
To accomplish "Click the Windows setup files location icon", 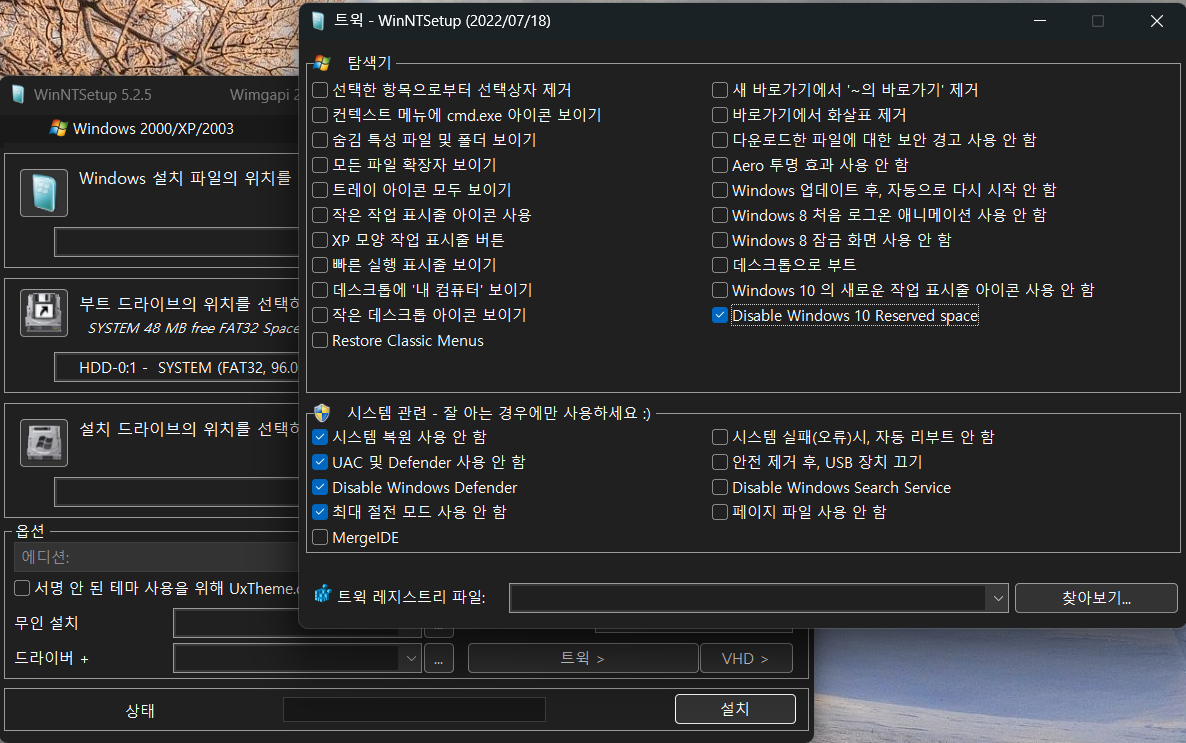I will pos(44,193).
